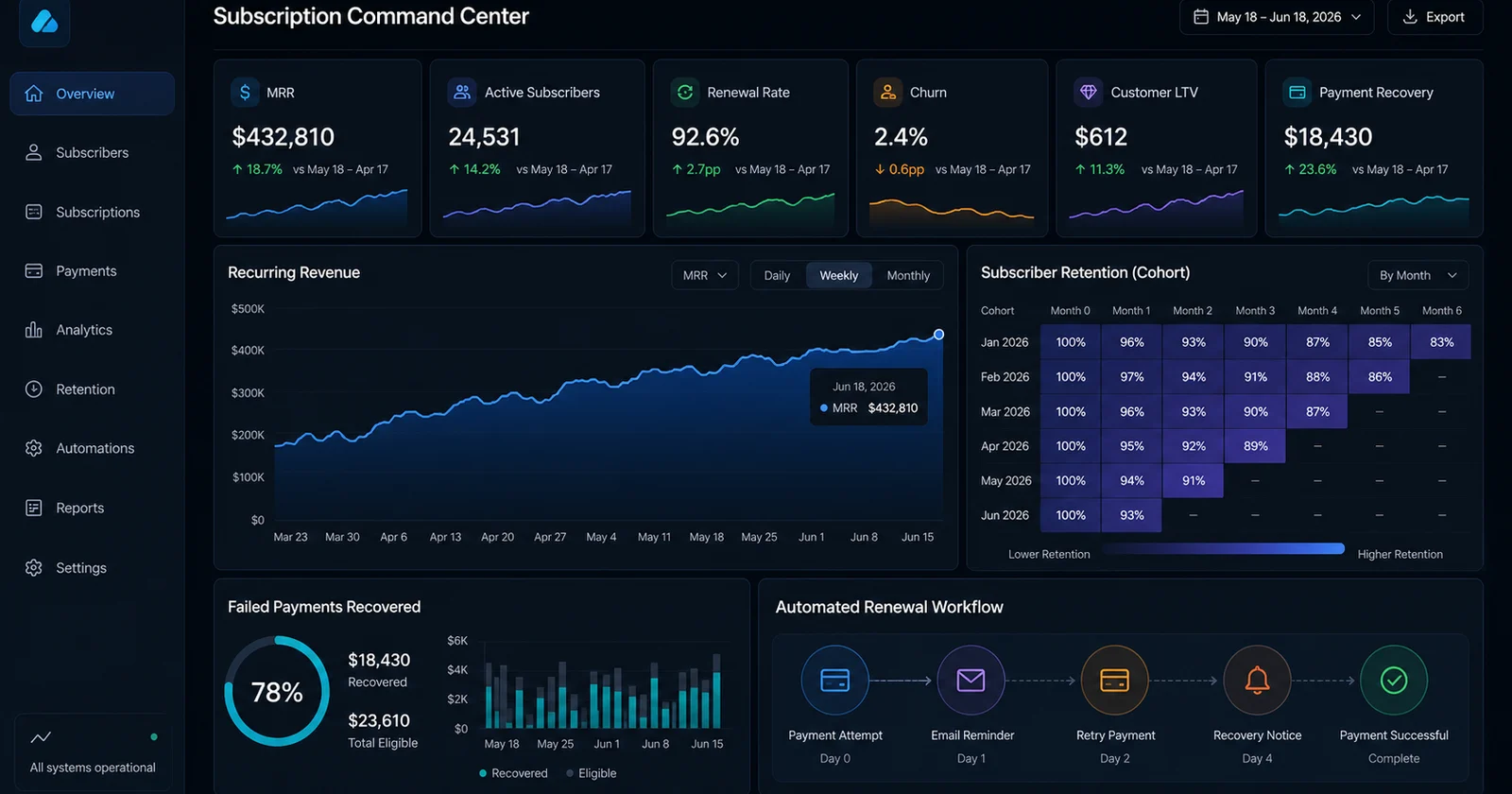Click the Export button
Screen dimensions: 1512x794
coord(1435,17)
